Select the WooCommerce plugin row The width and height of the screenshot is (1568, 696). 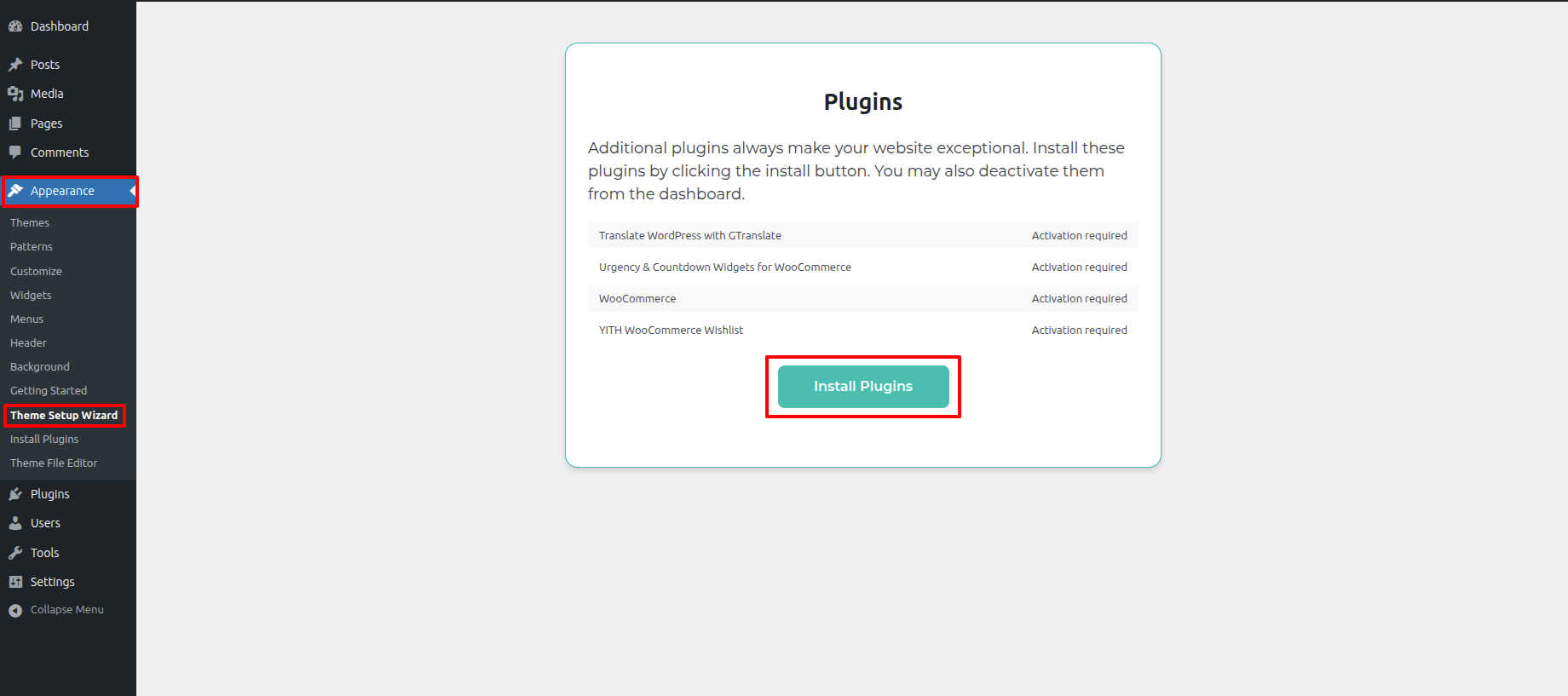[862, 299]
